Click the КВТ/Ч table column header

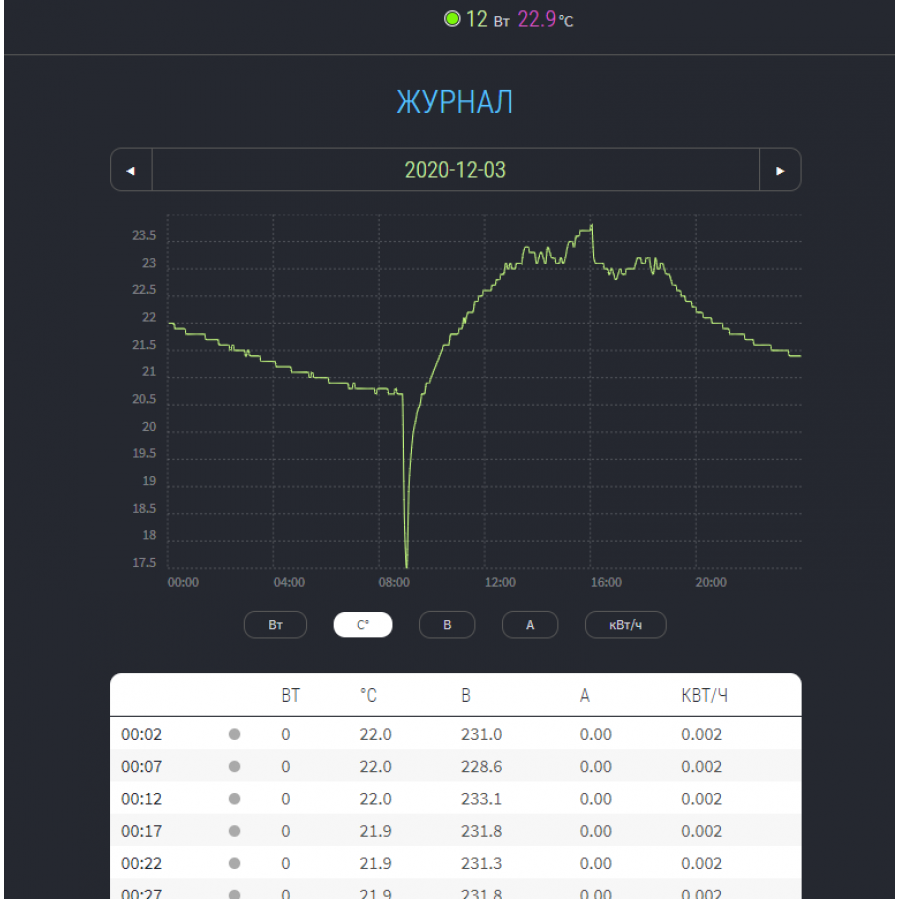pos(704,696)
